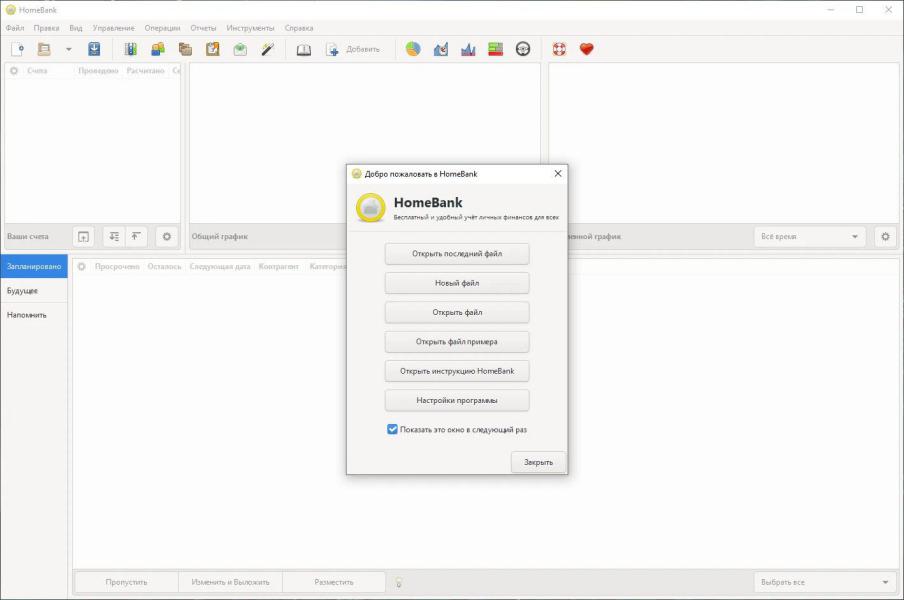The image size is (904, 600).
Task: Click the Настройки программы button
Action: [457, 401]
